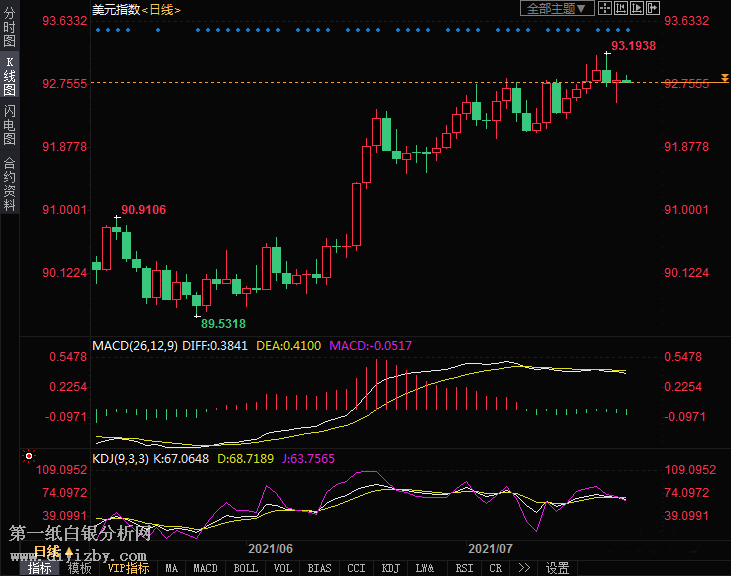The height and width of the screenshot is (576, 731).
Task: Select the RSI indicator button
Action: click(x=464, y=568)
